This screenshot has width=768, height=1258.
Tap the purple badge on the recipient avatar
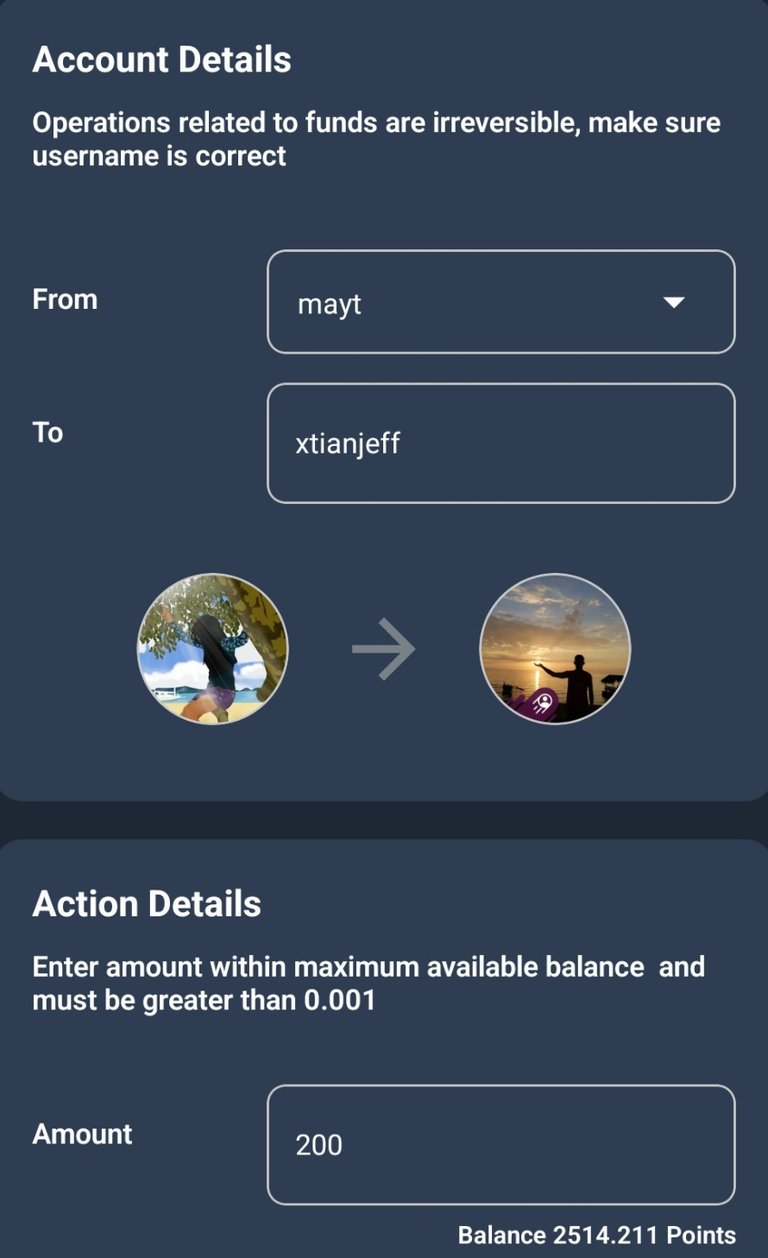pos(541,705)
